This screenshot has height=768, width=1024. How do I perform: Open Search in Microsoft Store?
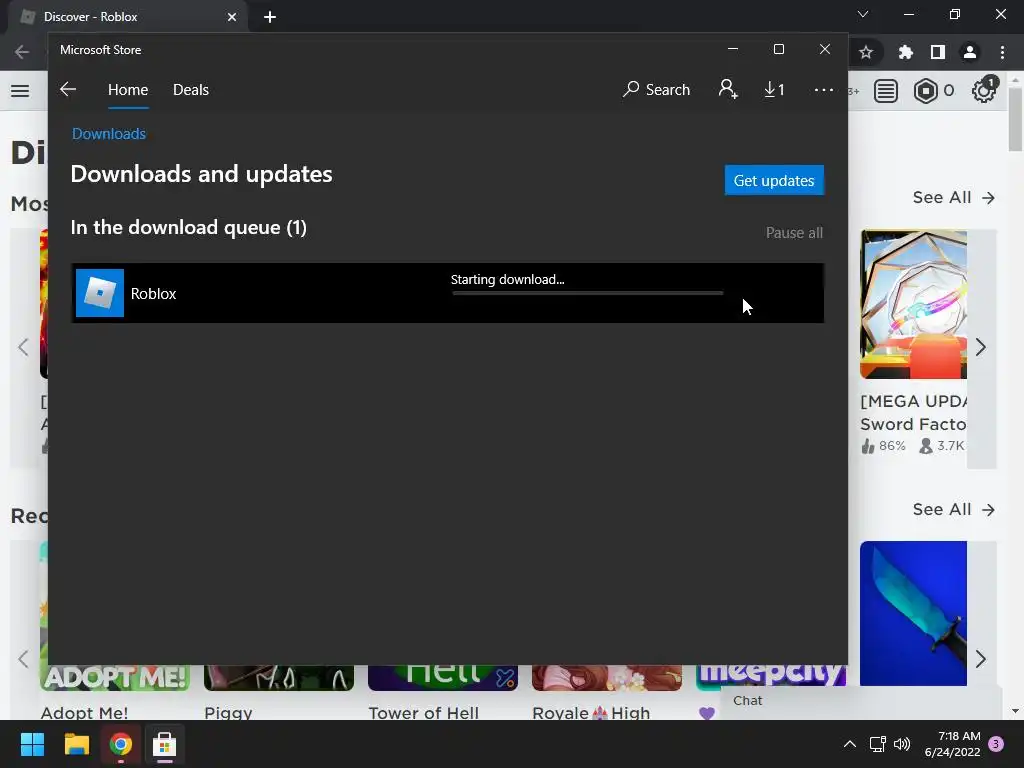coord(656,89)
